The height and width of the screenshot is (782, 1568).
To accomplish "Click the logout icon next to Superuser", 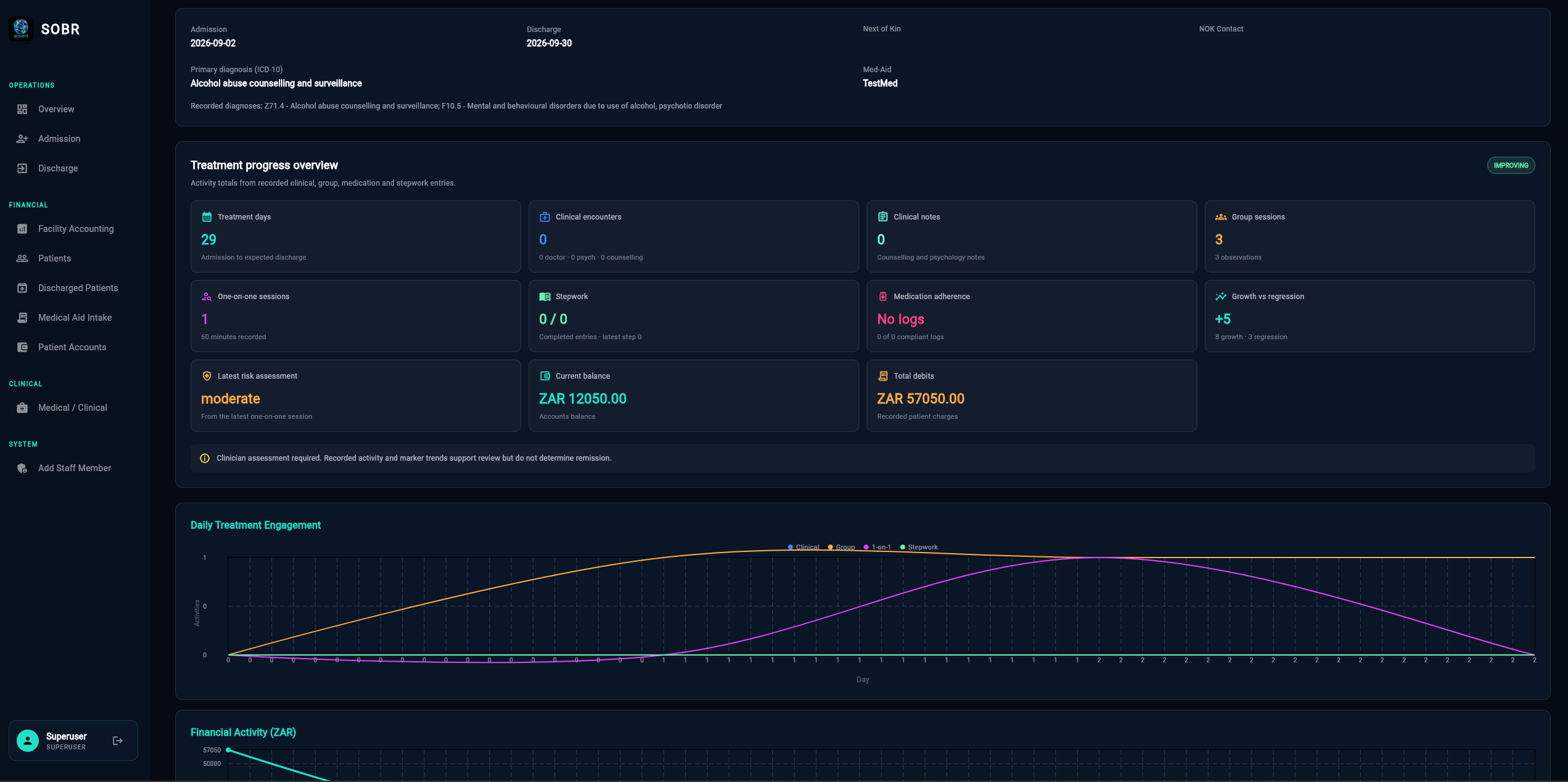I will pyautogui.click(x=118, y=741).
